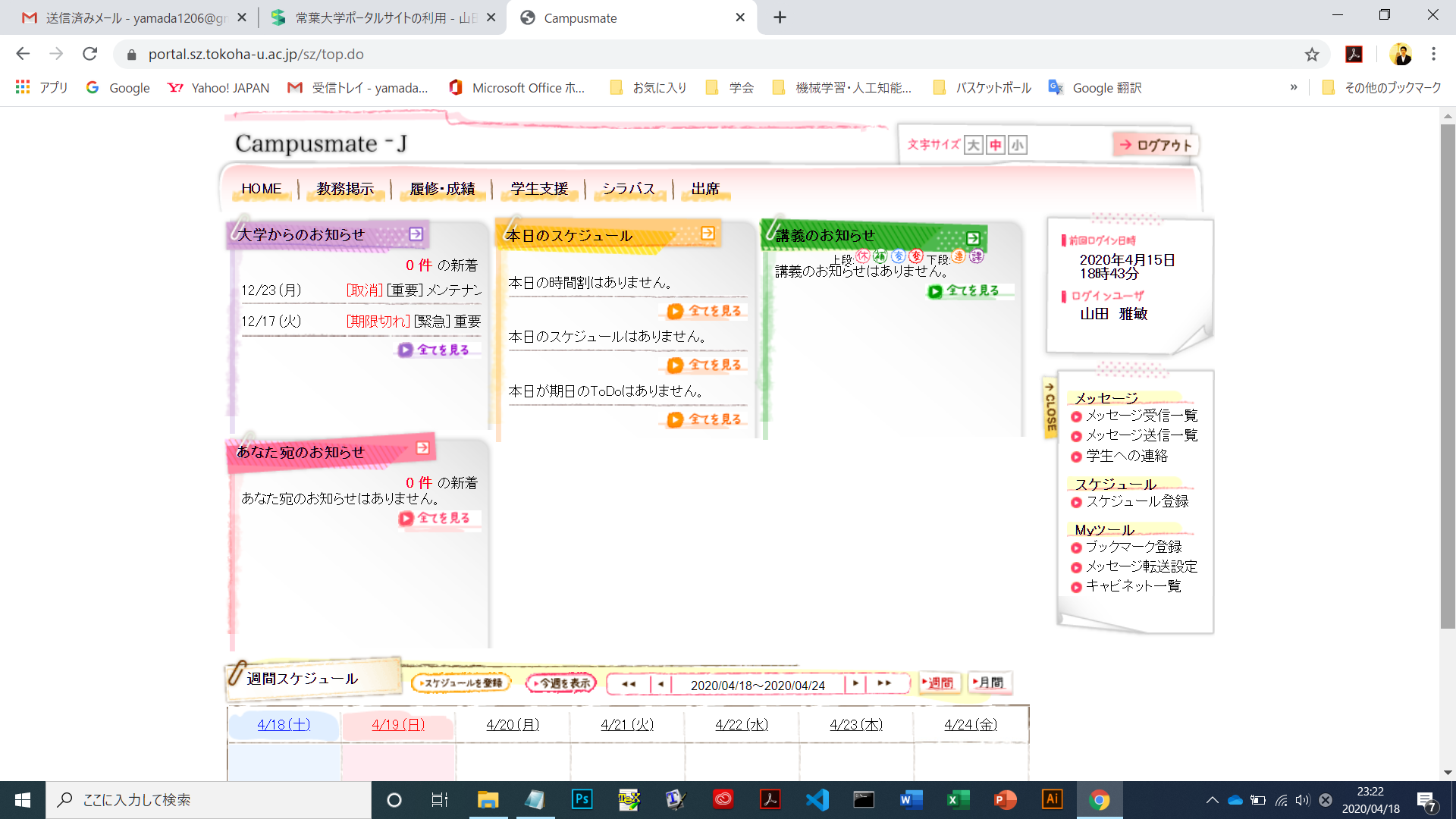Open the シラバス menu
The image size is (1456, 819).
tap(629, 189)
